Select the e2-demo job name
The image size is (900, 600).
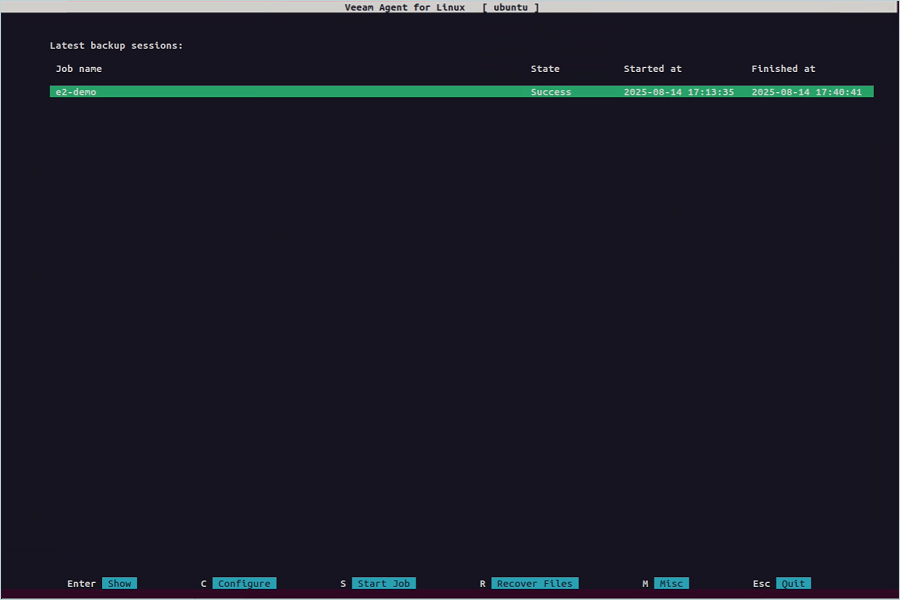[76, 92]
